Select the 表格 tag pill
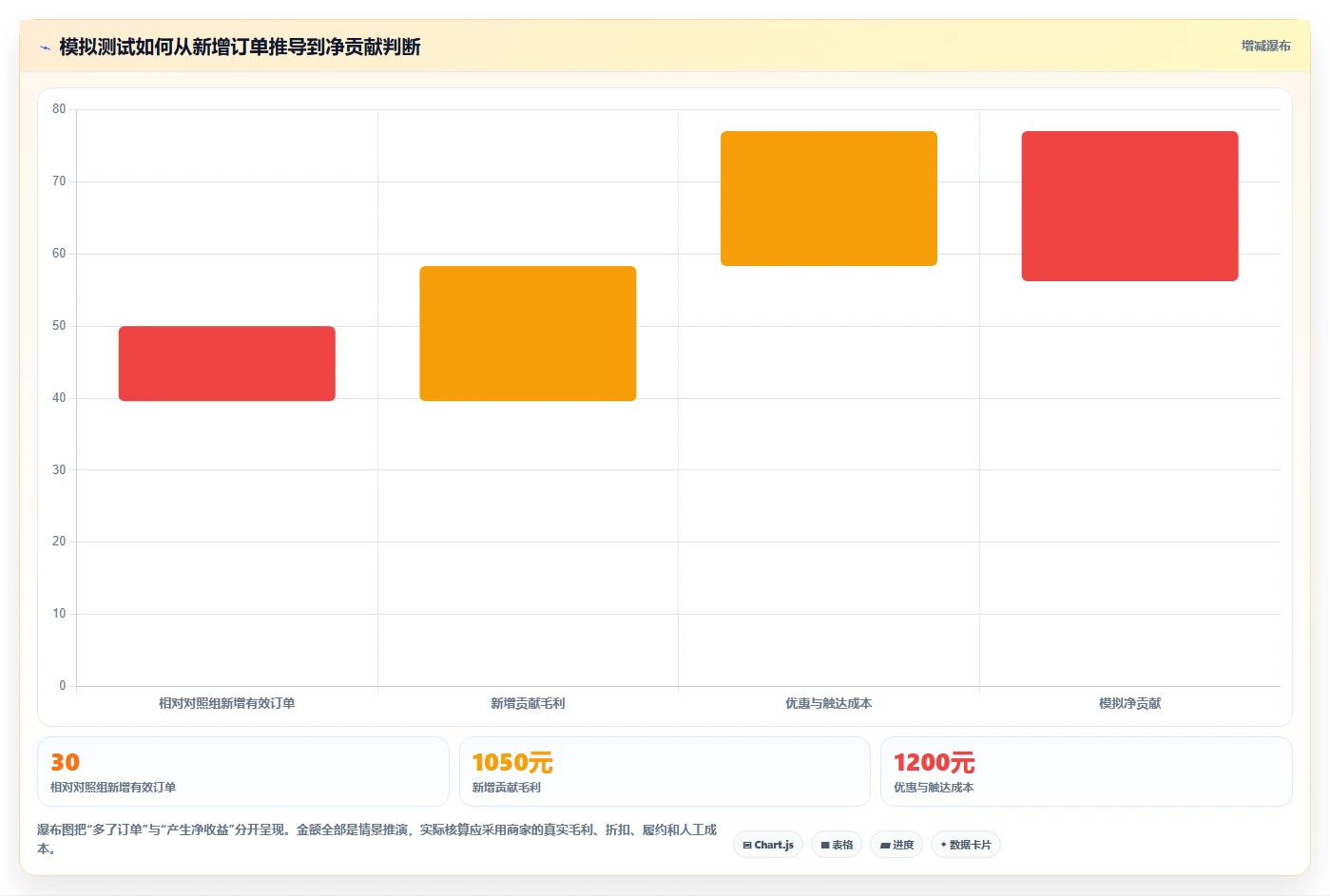1330x896 pixels. point(837,845)
